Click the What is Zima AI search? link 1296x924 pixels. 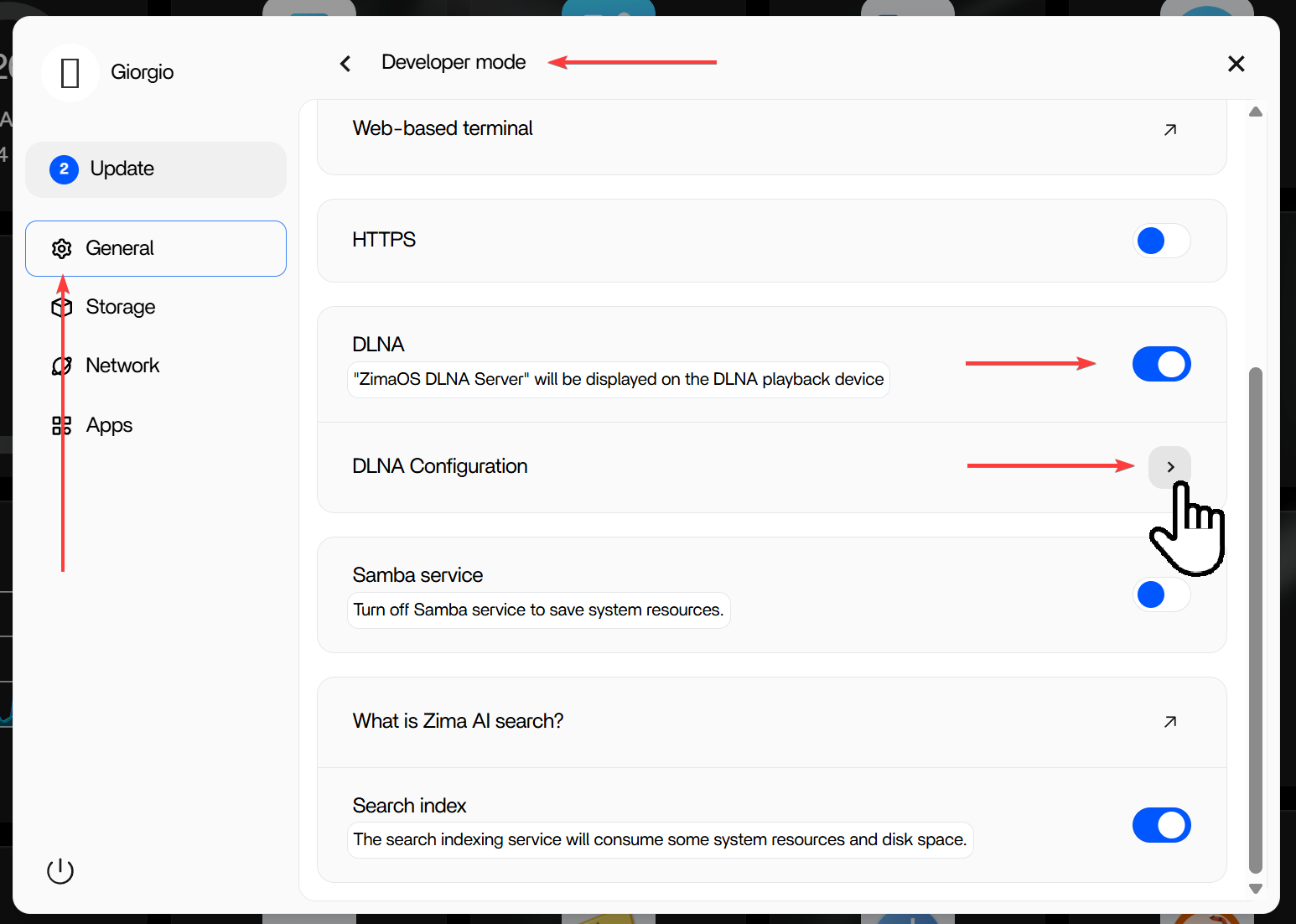[458, 721]
